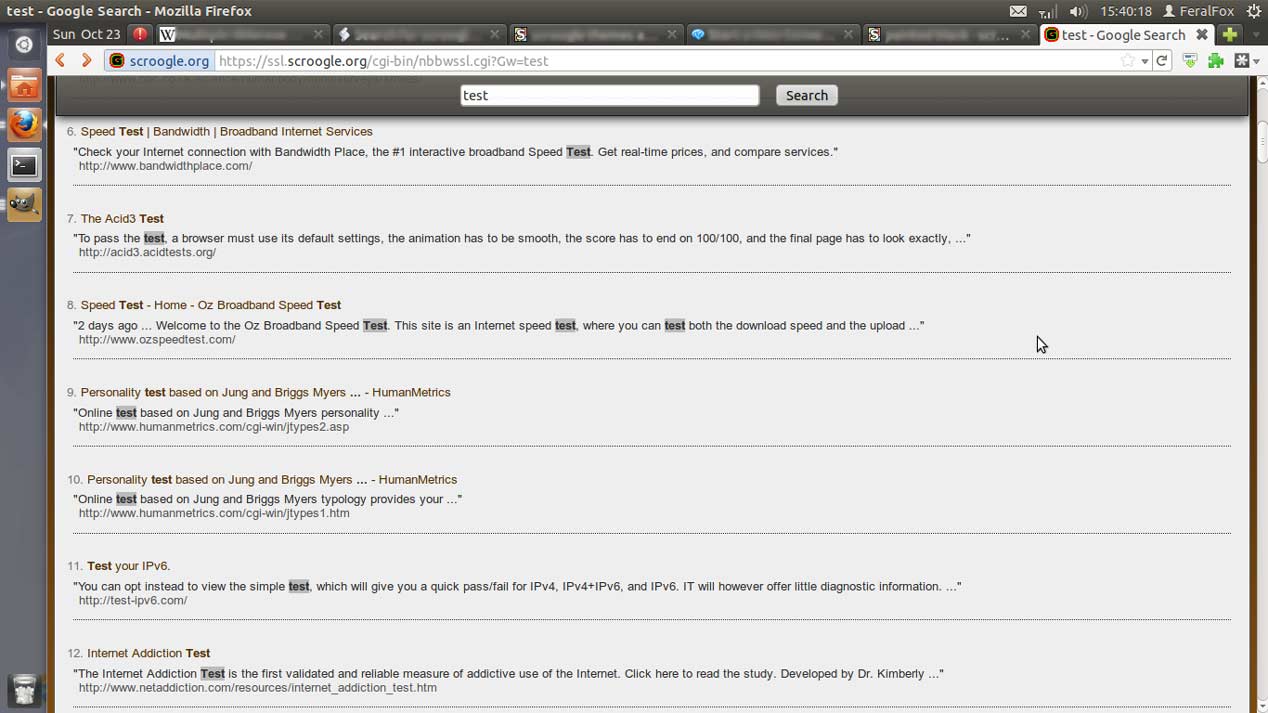This screenshot has width=1268, height=713.
Task: Open the 15:40:18 clock menu
Action: click(1125, 11)
